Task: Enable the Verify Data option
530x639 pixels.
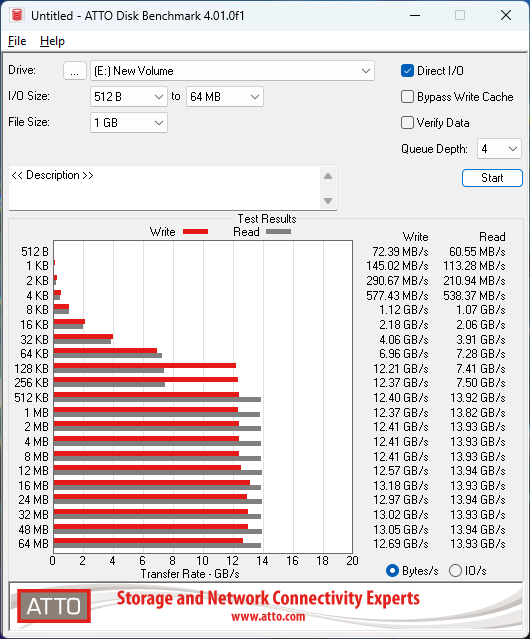Action: click(407, 123)
